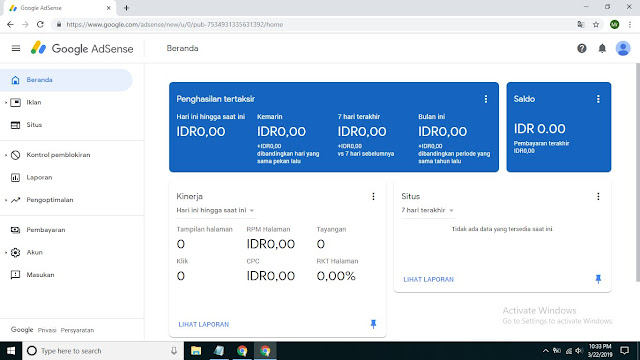Click the Laporan chart icon

click(16, 178)
